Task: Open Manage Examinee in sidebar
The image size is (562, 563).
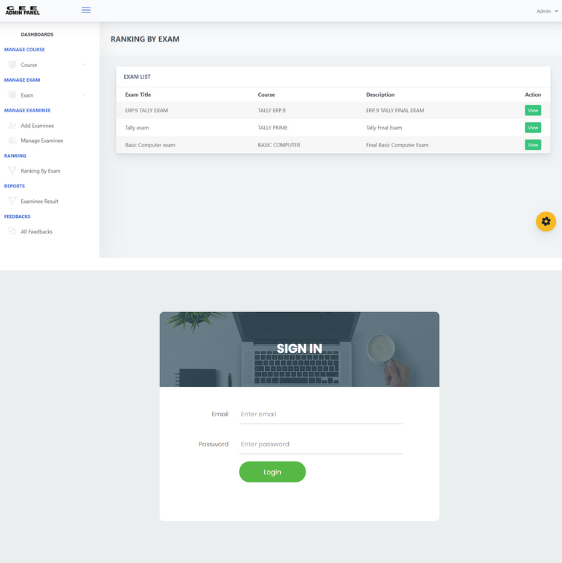Action: coord(42,141)
